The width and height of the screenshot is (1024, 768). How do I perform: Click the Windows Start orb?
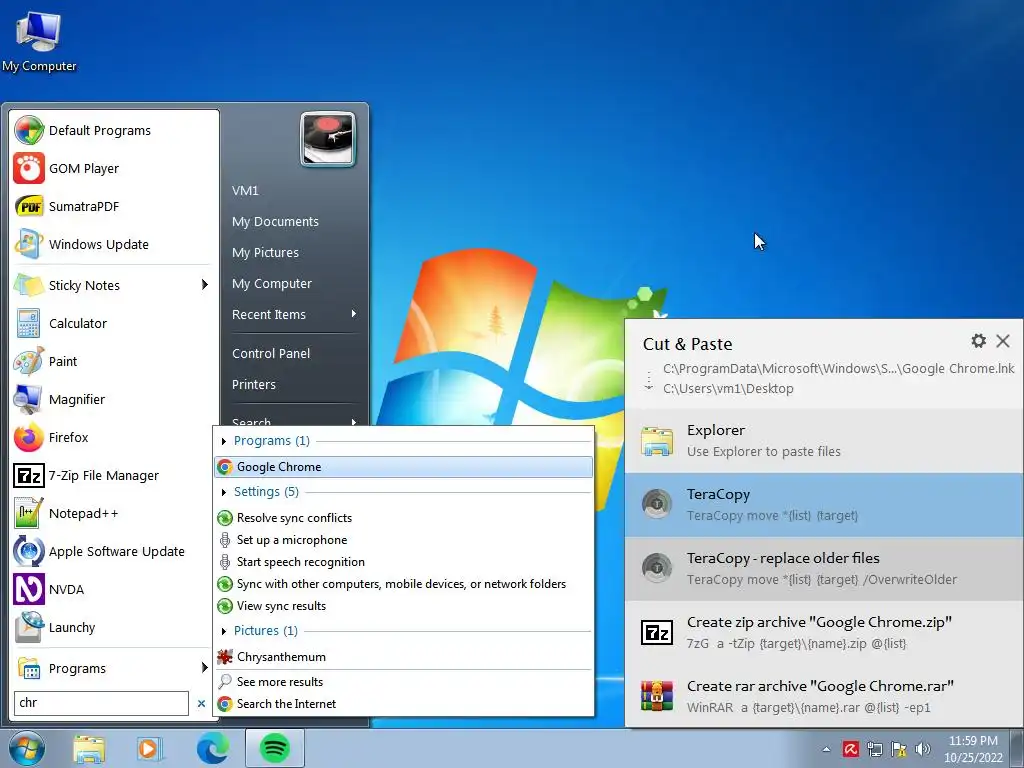[27, 748]
